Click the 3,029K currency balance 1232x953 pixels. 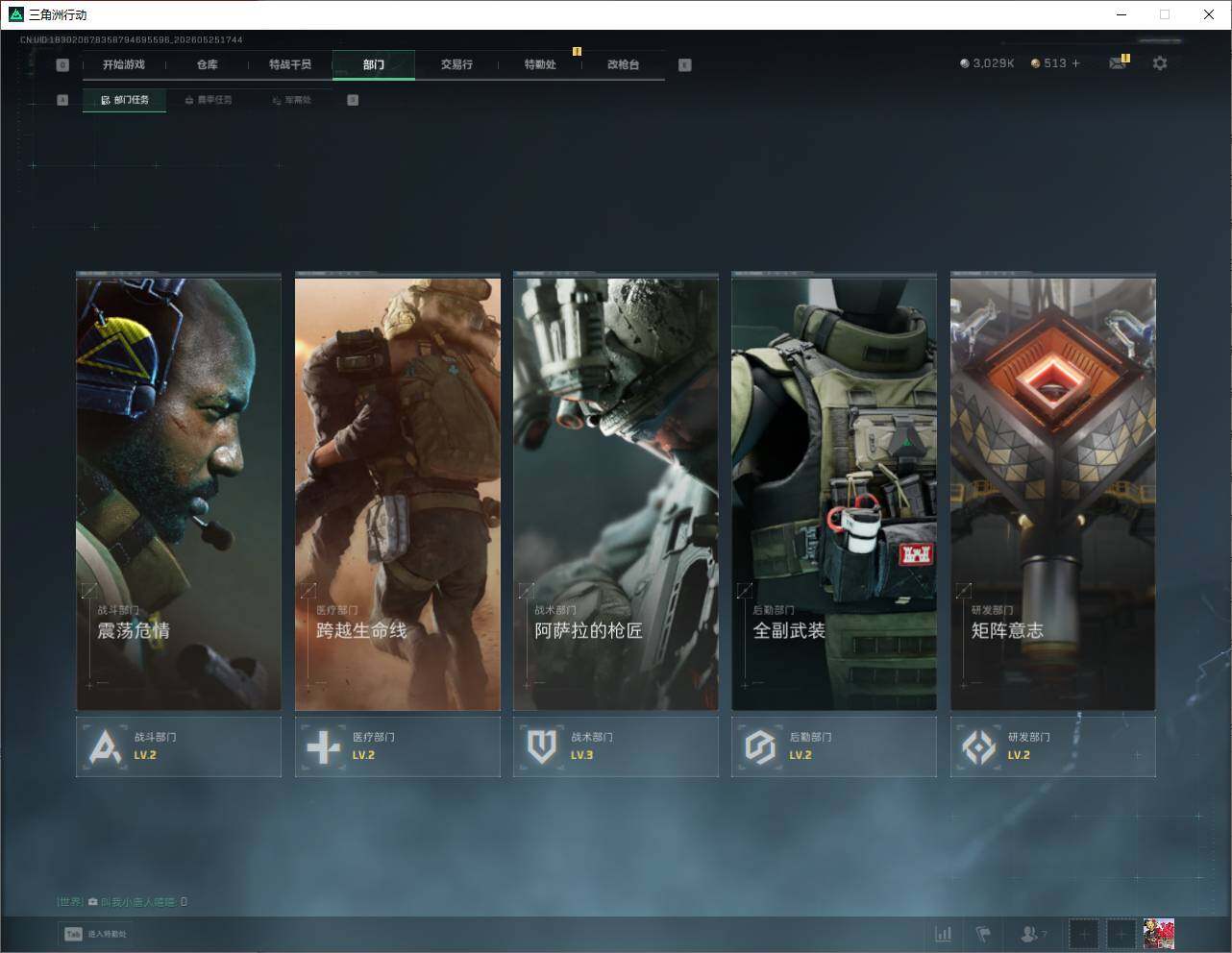point(987,63)
